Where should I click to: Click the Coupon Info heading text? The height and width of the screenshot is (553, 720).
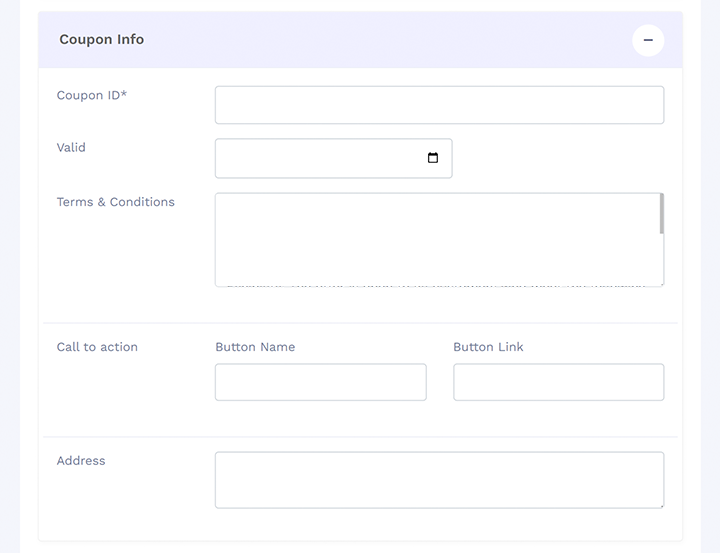tap(101, 40)
